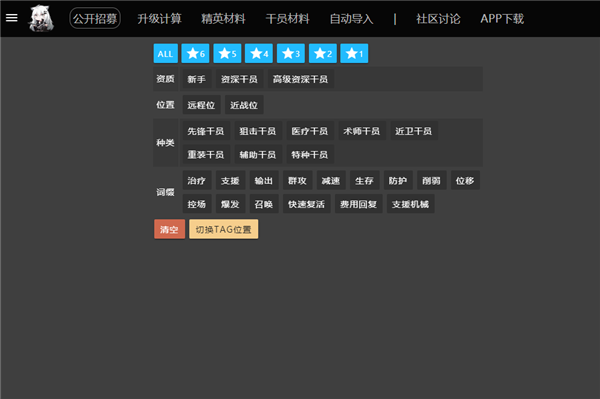Toggle the 3-star rarity filter

click(x=291, y=54)
